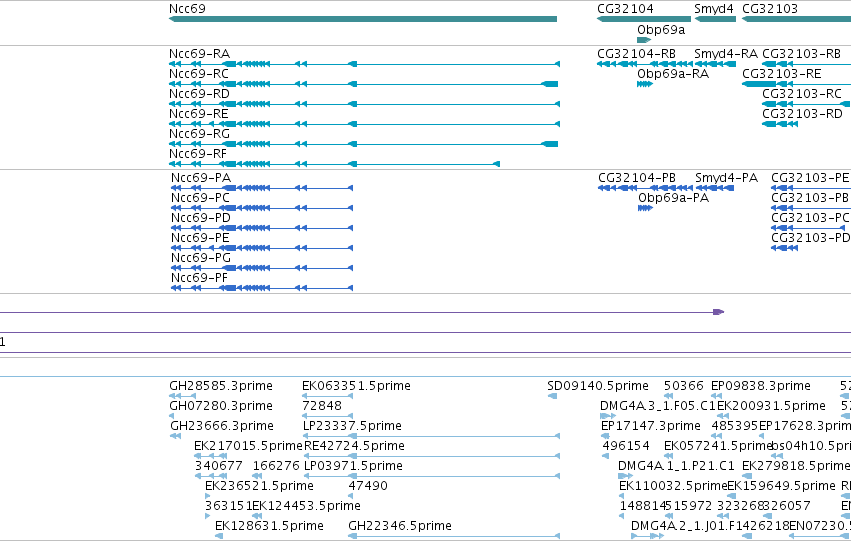Image resolution: width=851 pixels, height=541 pixels.
Task: Select the Ncc69 gene bar
Action: click(x=363, y=20)
